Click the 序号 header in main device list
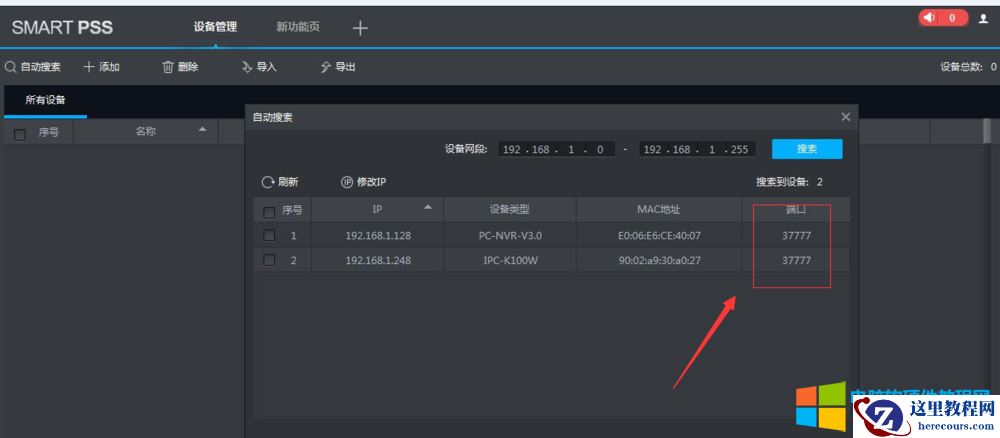The image size is (1000, 438). click(48, 133)
